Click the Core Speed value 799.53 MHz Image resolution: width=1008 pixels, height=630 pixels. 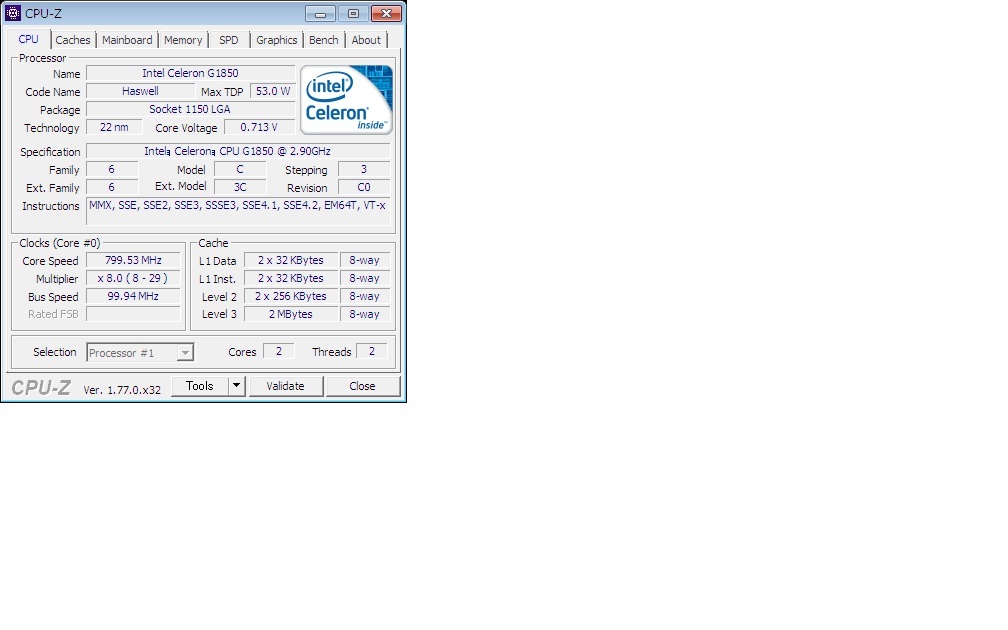pos(133,260)
